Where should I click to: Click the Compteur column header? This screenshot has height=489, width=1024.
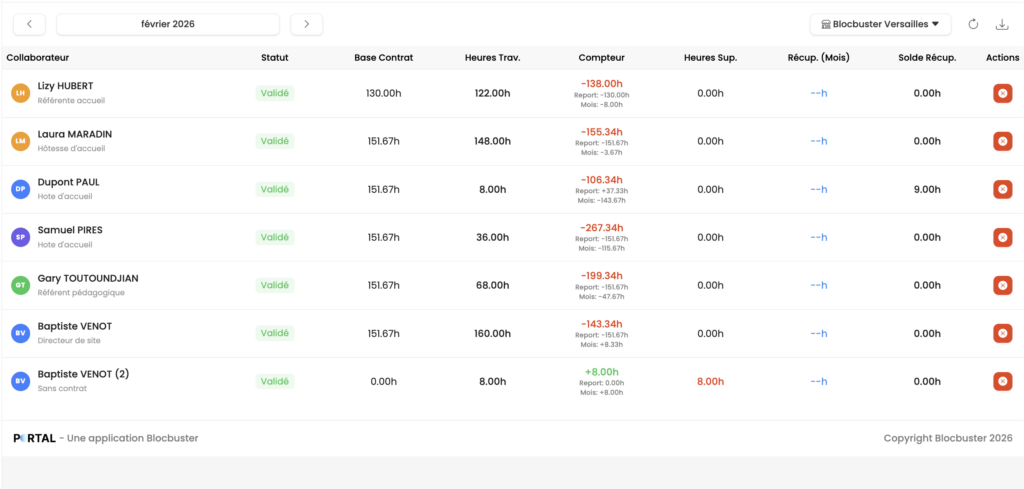601,58
